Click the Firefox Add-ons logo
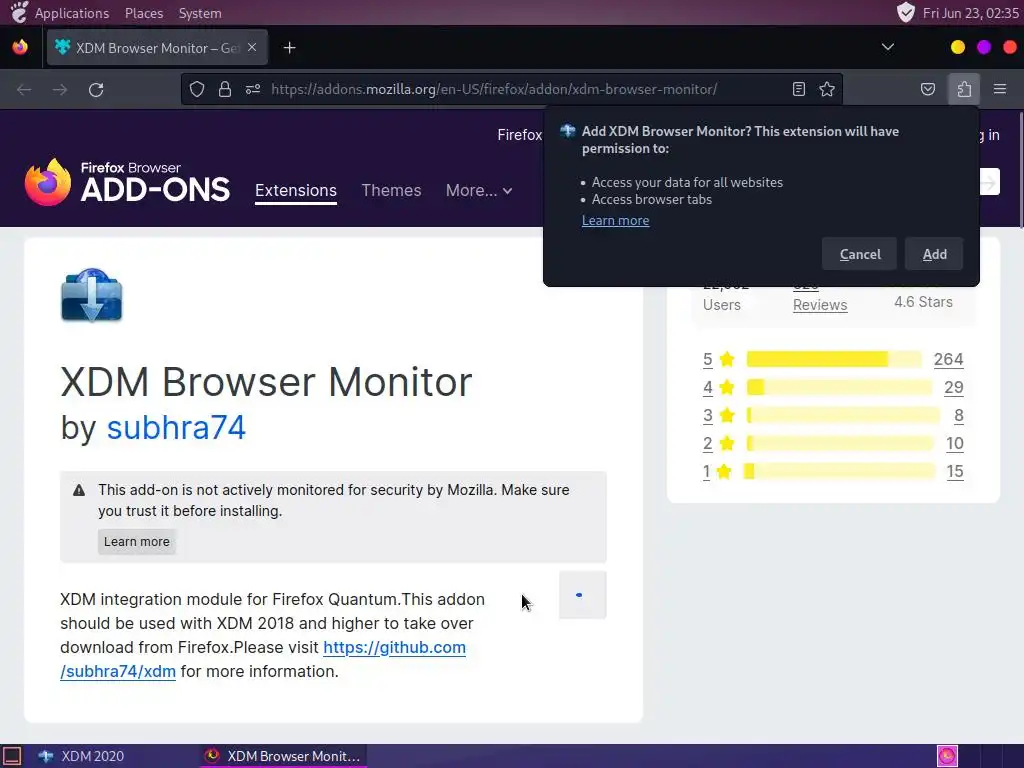Image resolution: width=1024 pixels, height=768 pixels. (127, 182)
